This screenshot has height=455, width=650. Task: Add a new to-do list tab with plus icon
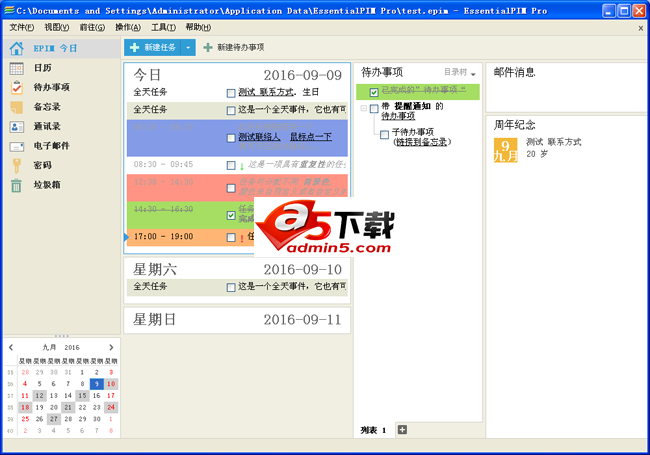[x=403, y=430]
